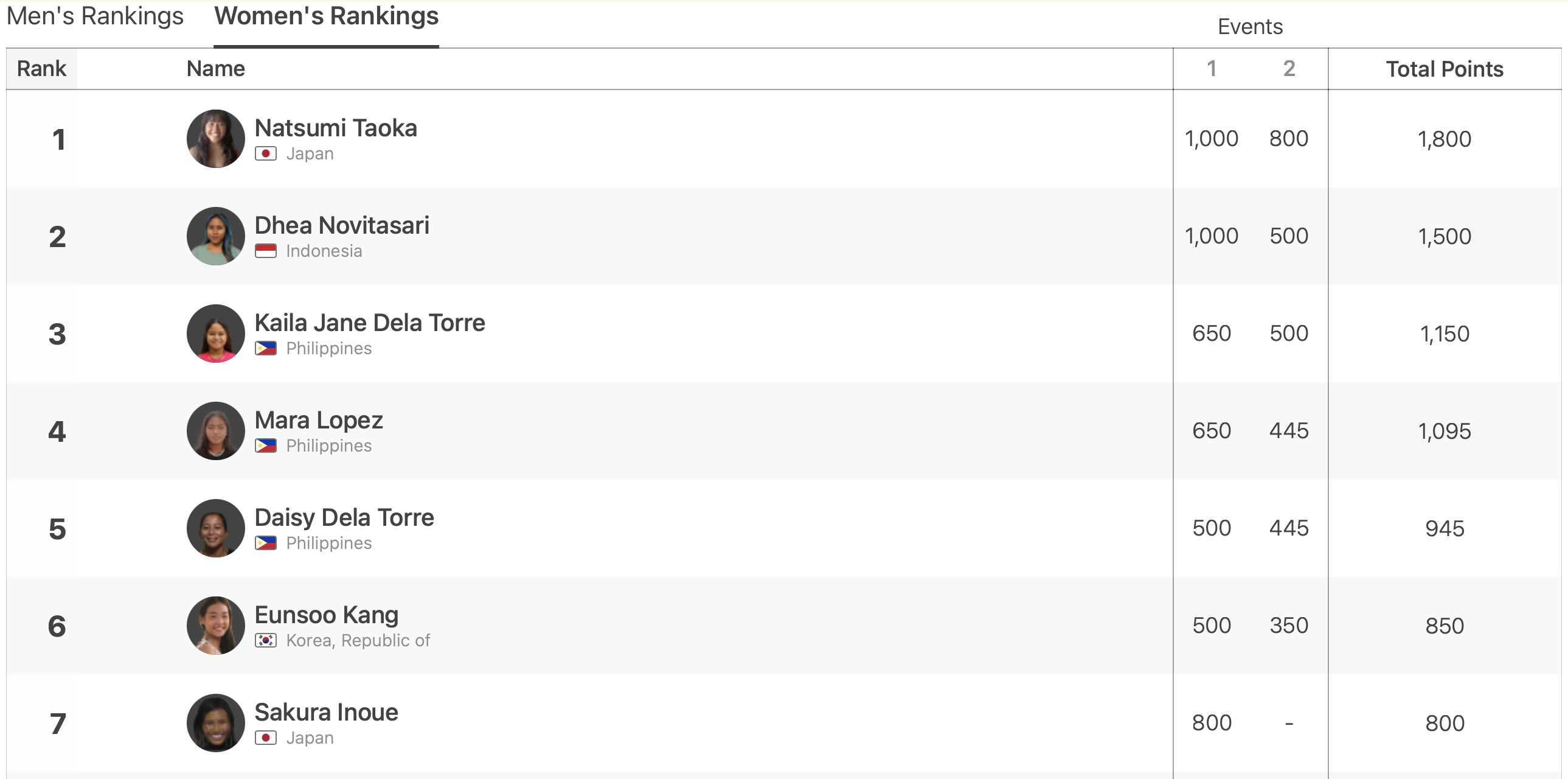The width and height of the screenshot is (1568, 779).
Task: Click the Event 2 column header
Action: (1289, 69)
